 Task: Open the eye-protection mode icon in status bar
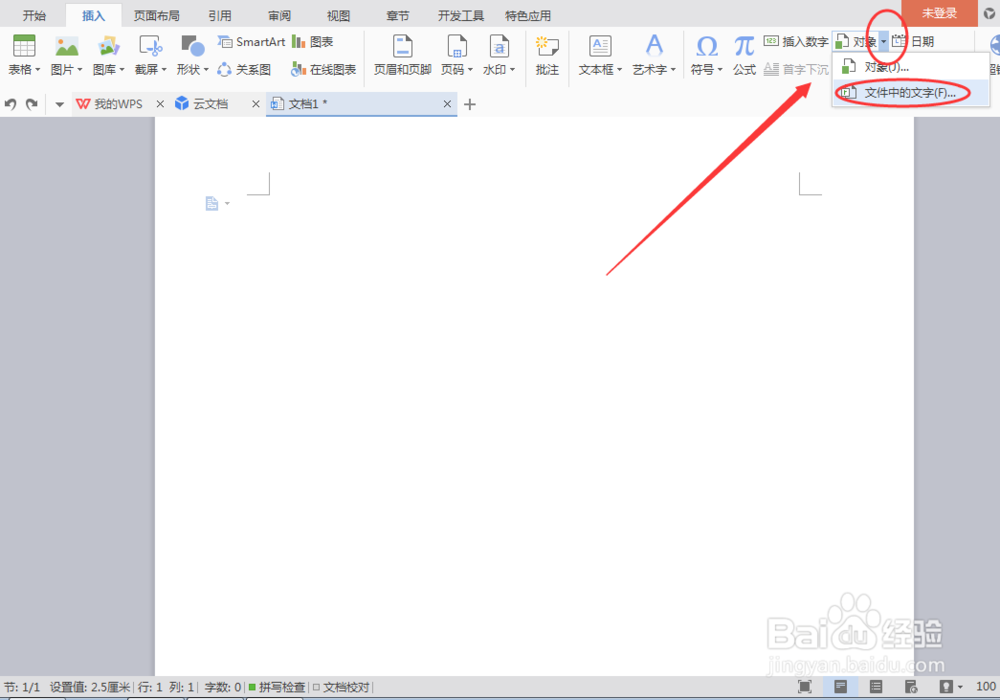point(946,687)
